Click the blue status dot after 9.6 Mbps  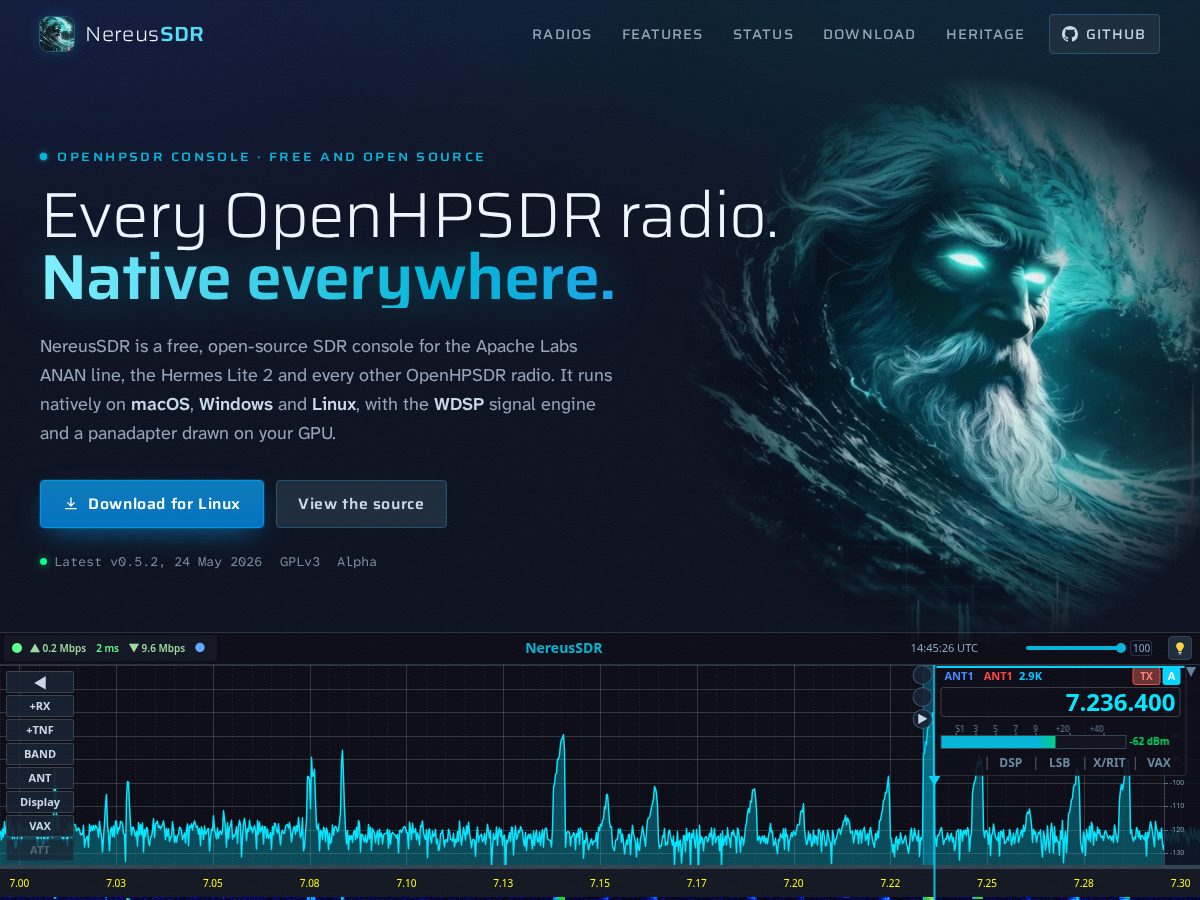click(200, 648)
